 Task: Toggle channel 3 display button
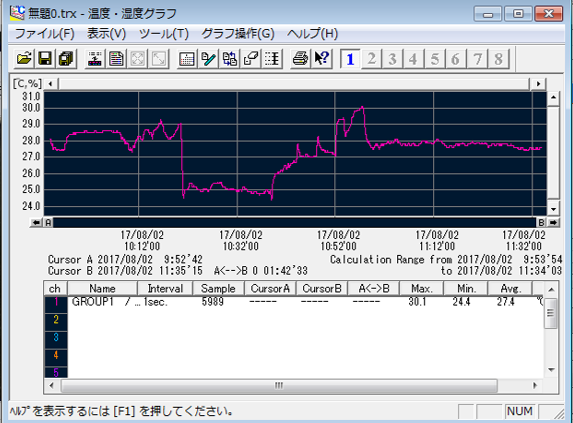click(x=392, y=58)
